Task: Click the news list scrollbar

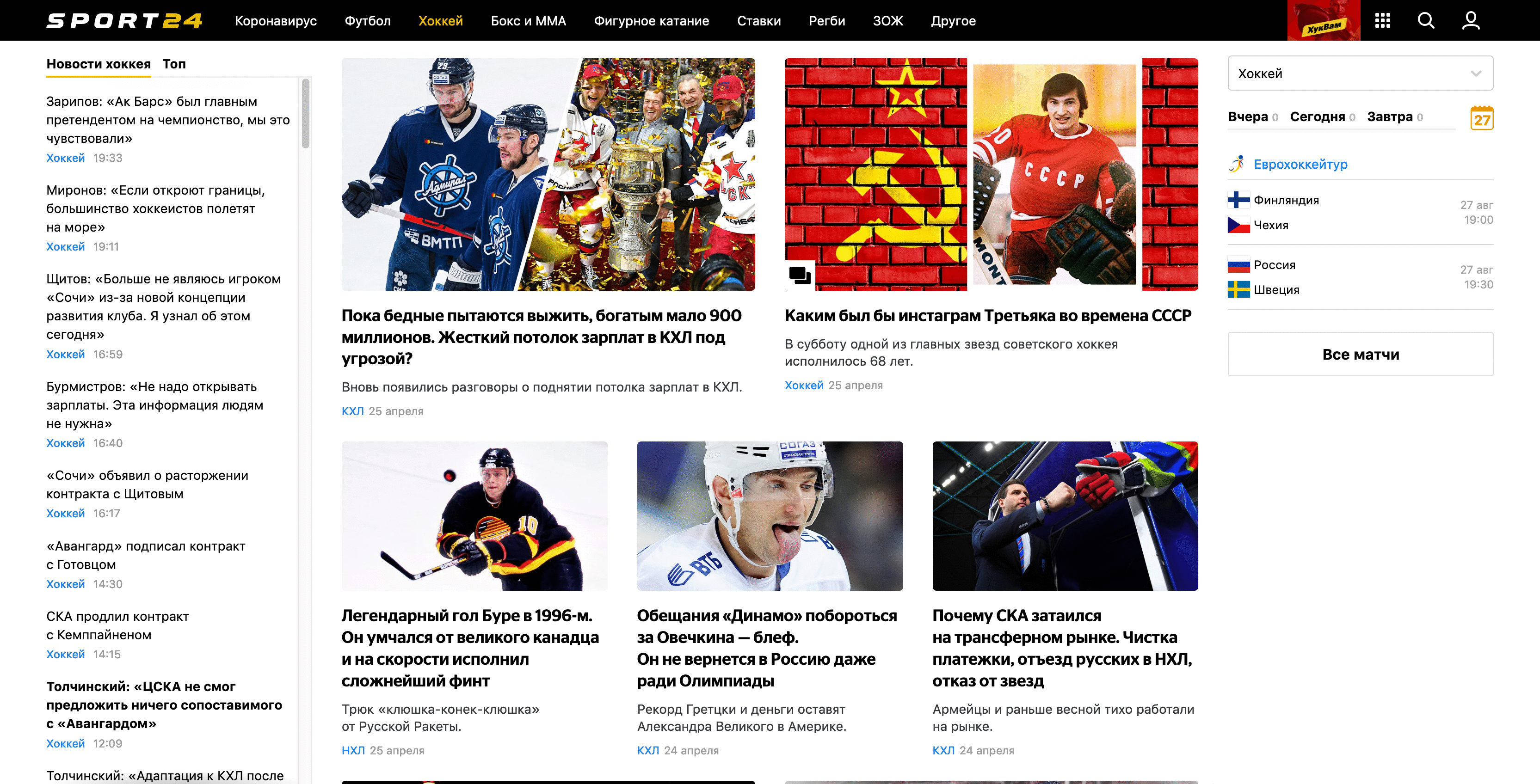Action: coord(306,114)
